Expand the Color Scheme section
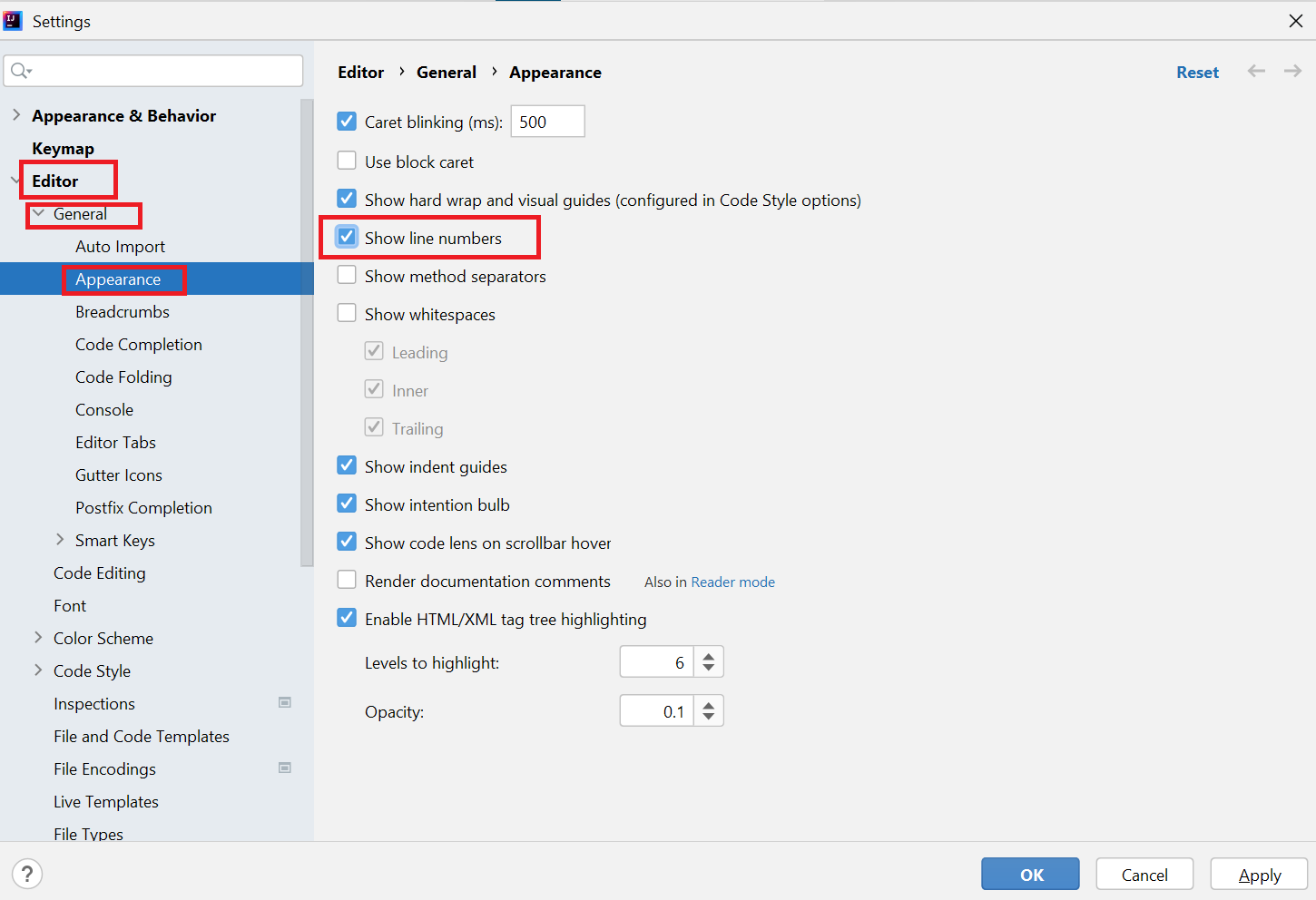 [37, 638]
